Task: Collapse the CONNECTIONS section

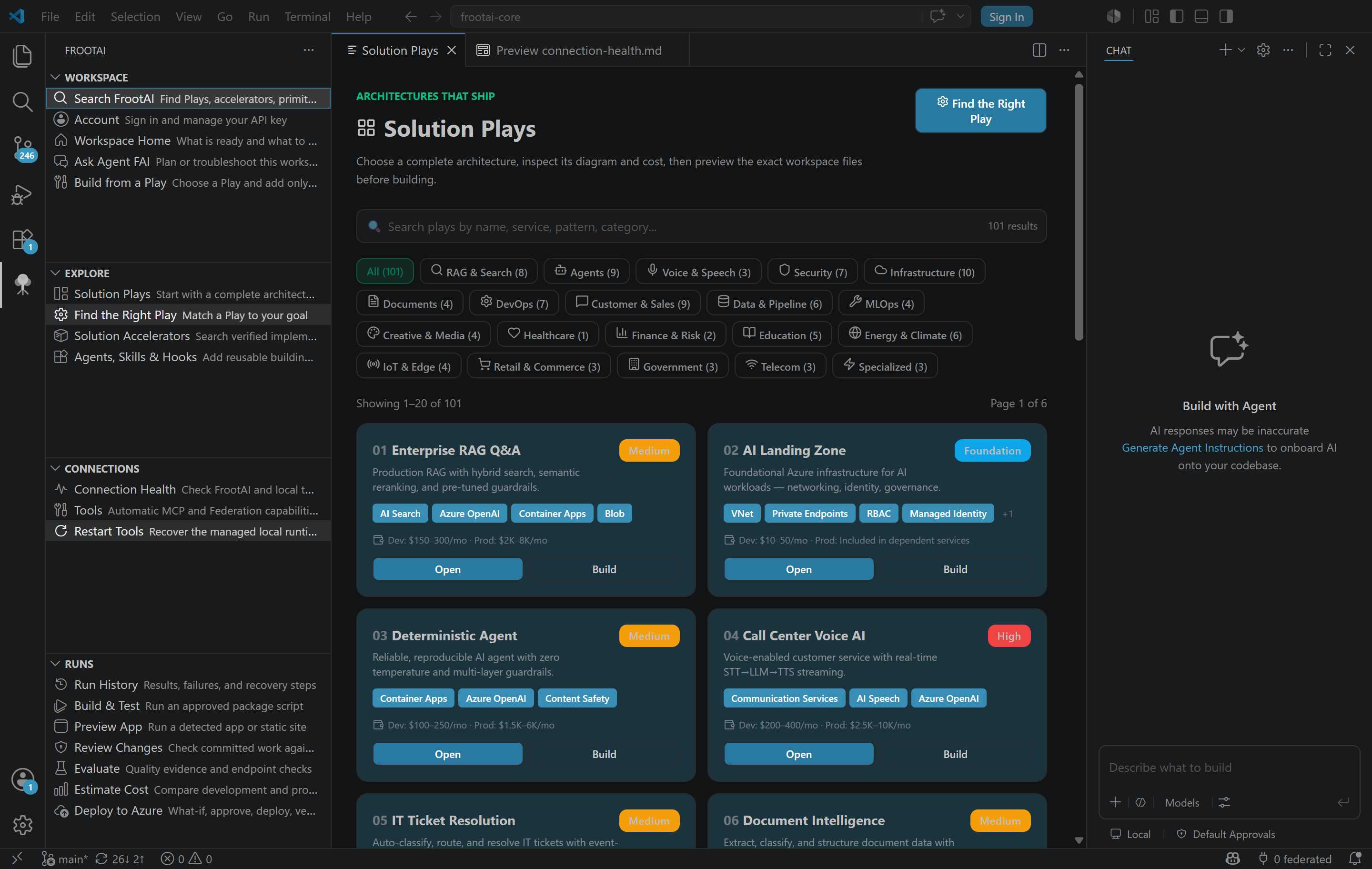Action: tap(55, 468)
